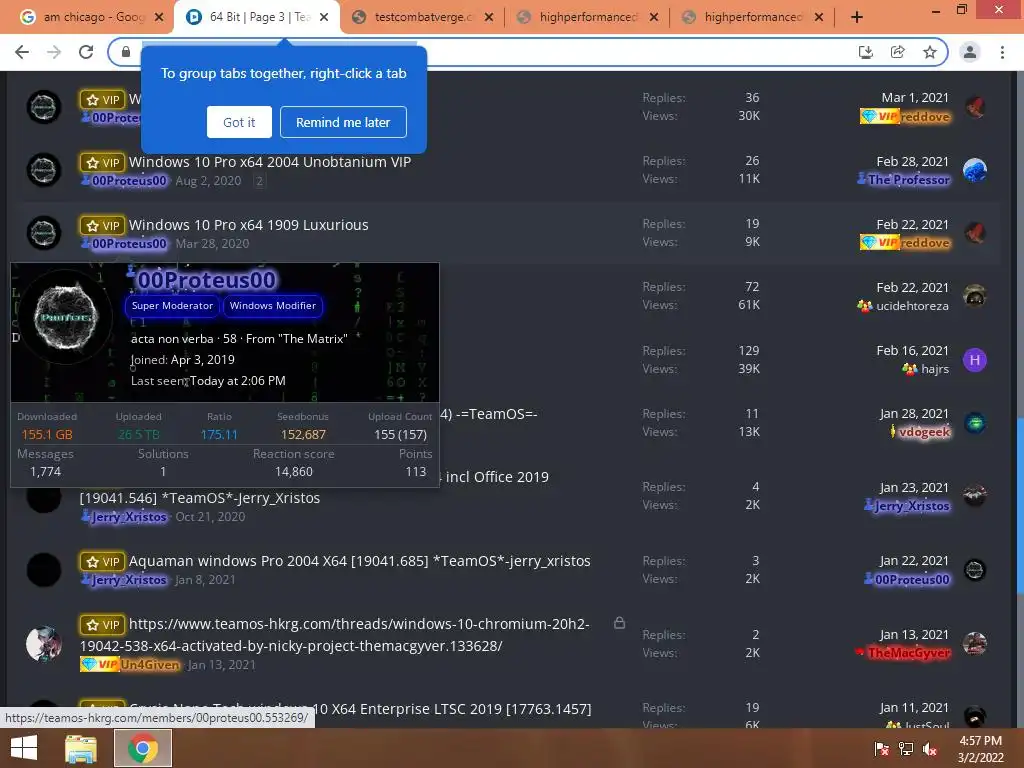Open last poster hajrs profile

(935, 369)
